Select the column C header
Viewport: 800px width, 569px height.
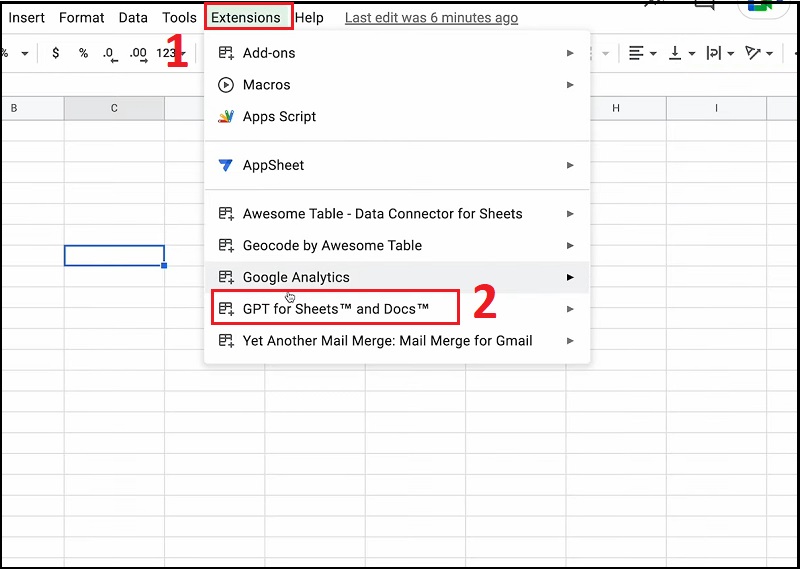coord(114,108)
